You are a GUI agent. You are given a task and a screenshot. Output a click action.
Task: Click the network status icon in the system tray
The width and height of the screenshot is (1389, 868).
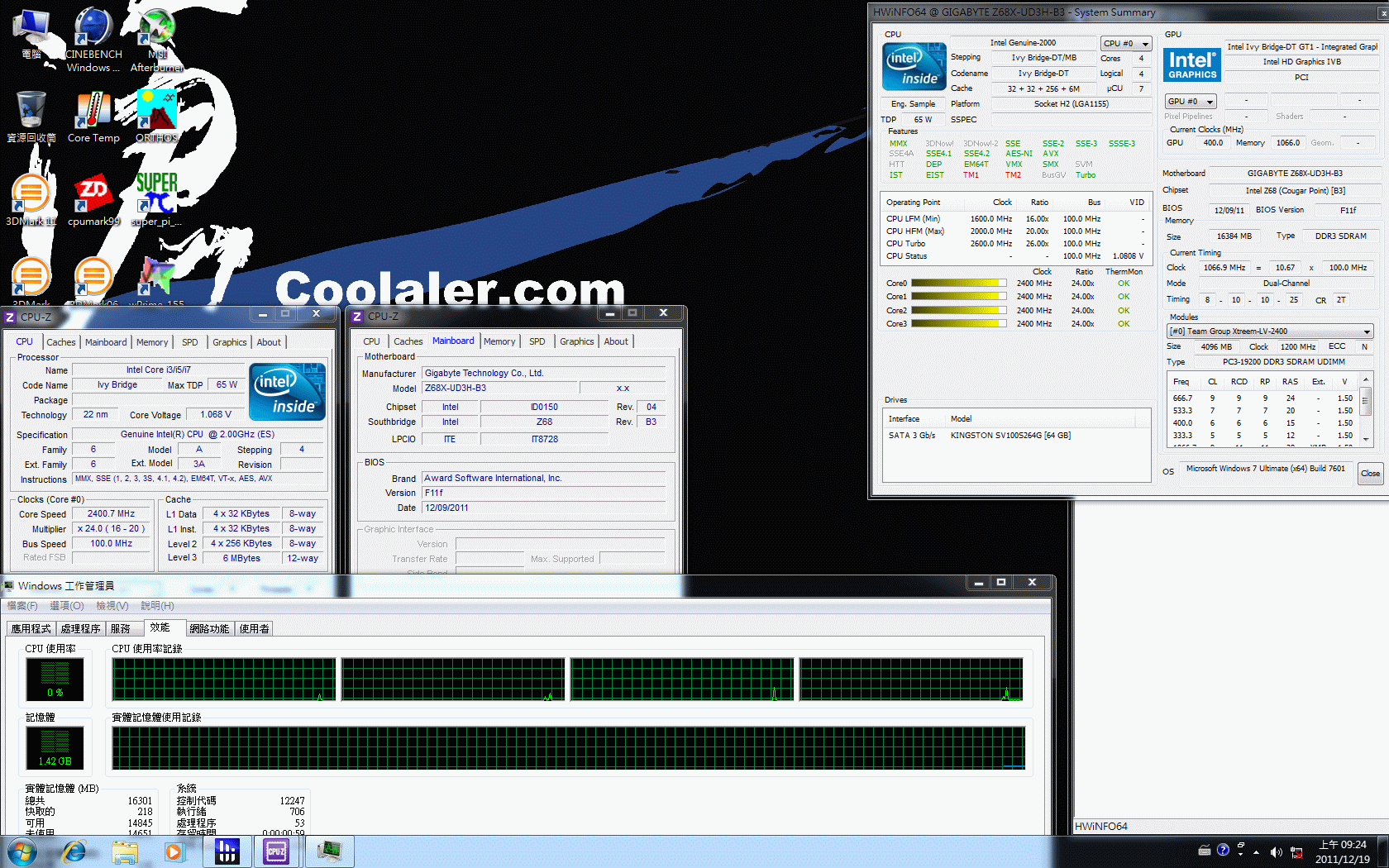[x=1296, y=852]
